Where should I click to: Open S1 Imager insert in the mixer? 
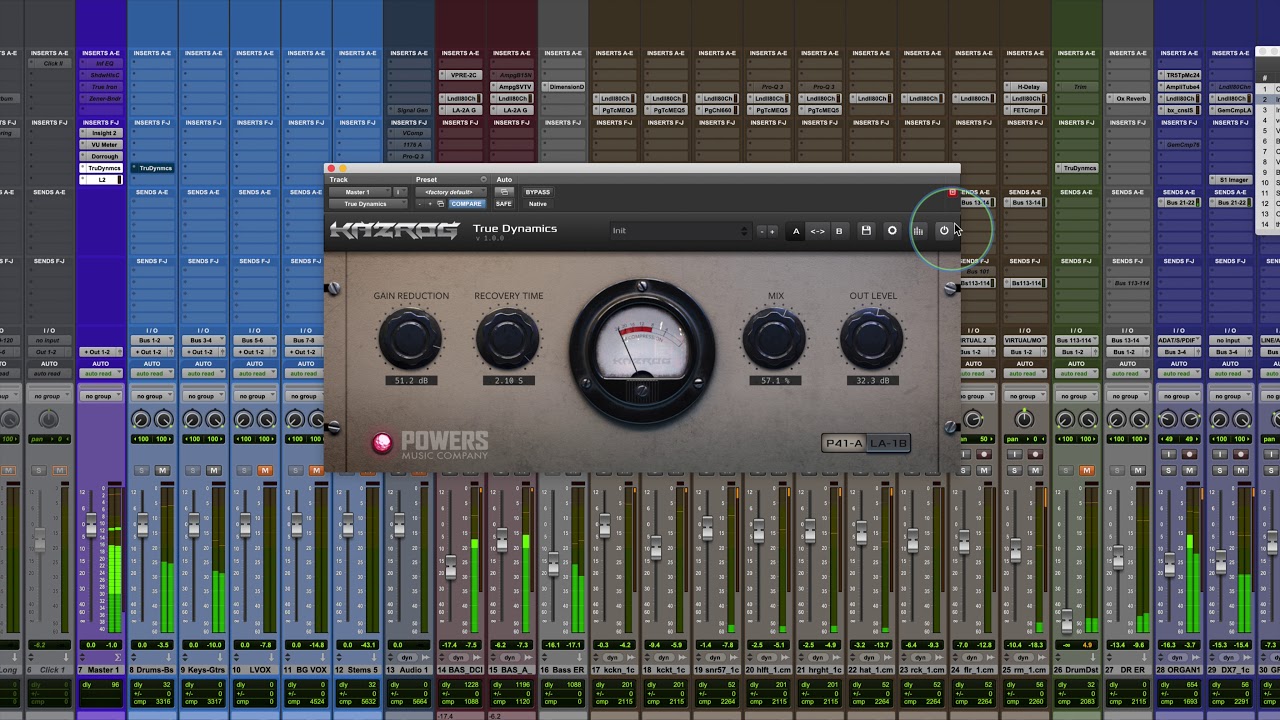pos(1230,180)
